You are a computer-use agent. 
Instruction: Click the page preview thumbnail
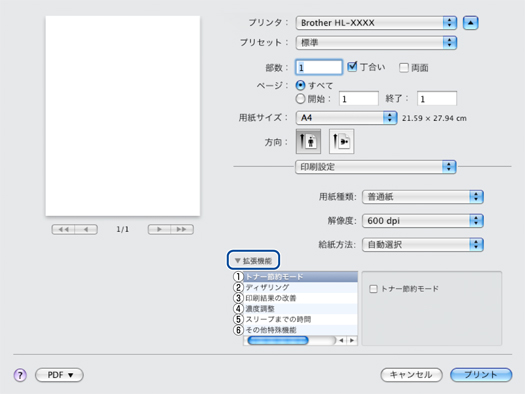coord(123,116)
